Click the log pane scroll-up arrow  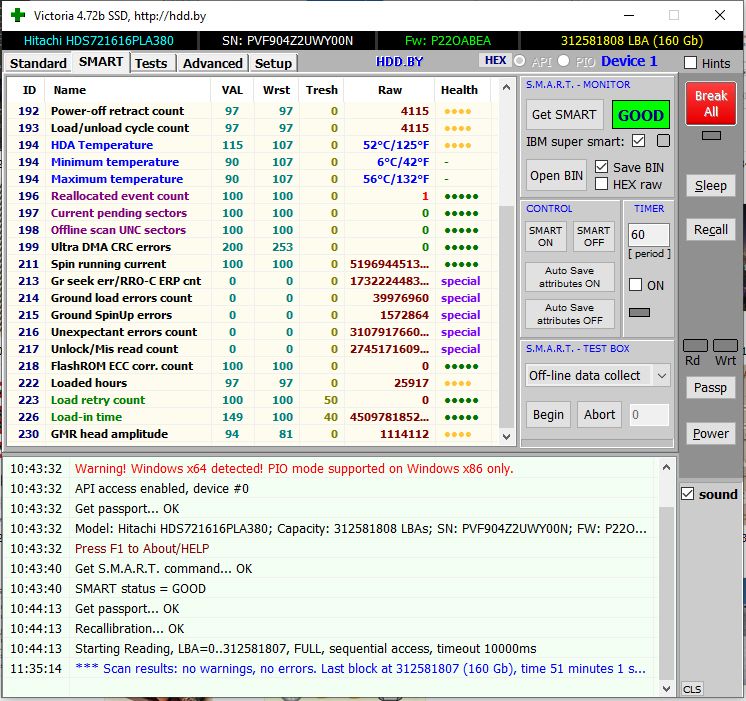667,468
